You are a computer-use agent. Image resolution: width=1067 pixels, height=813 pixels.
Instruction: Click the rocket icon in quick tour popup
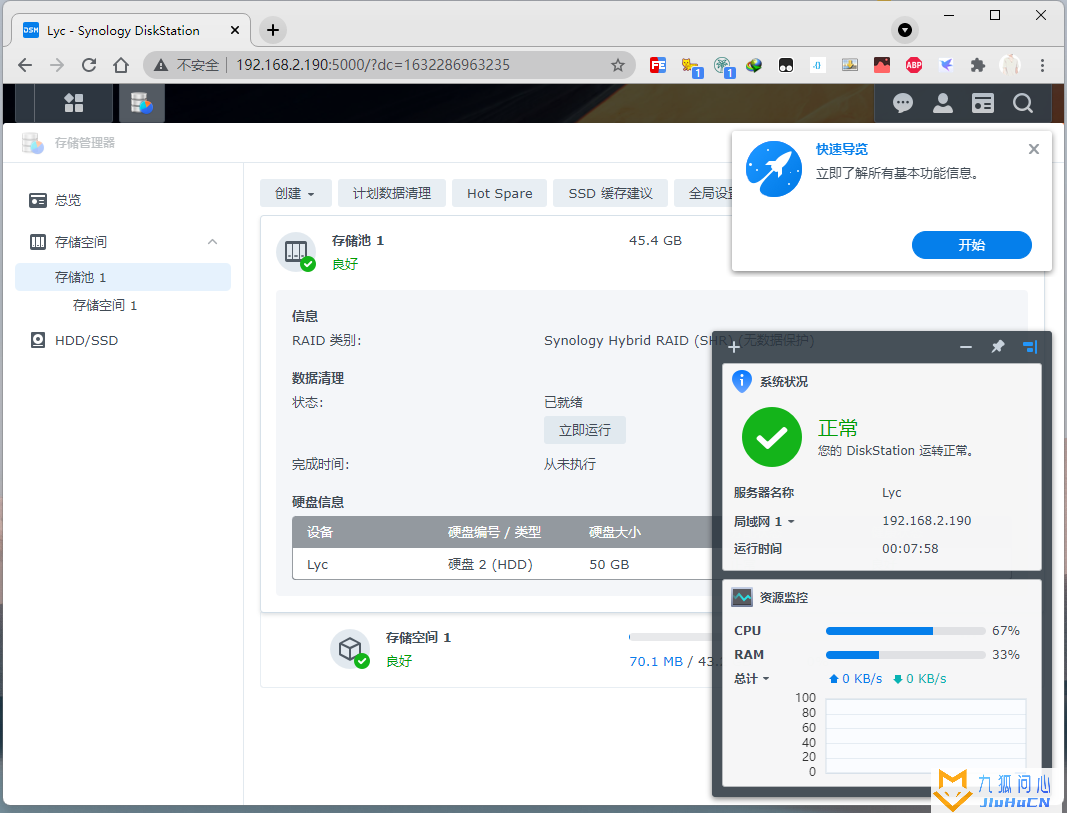tap(774, 169)
